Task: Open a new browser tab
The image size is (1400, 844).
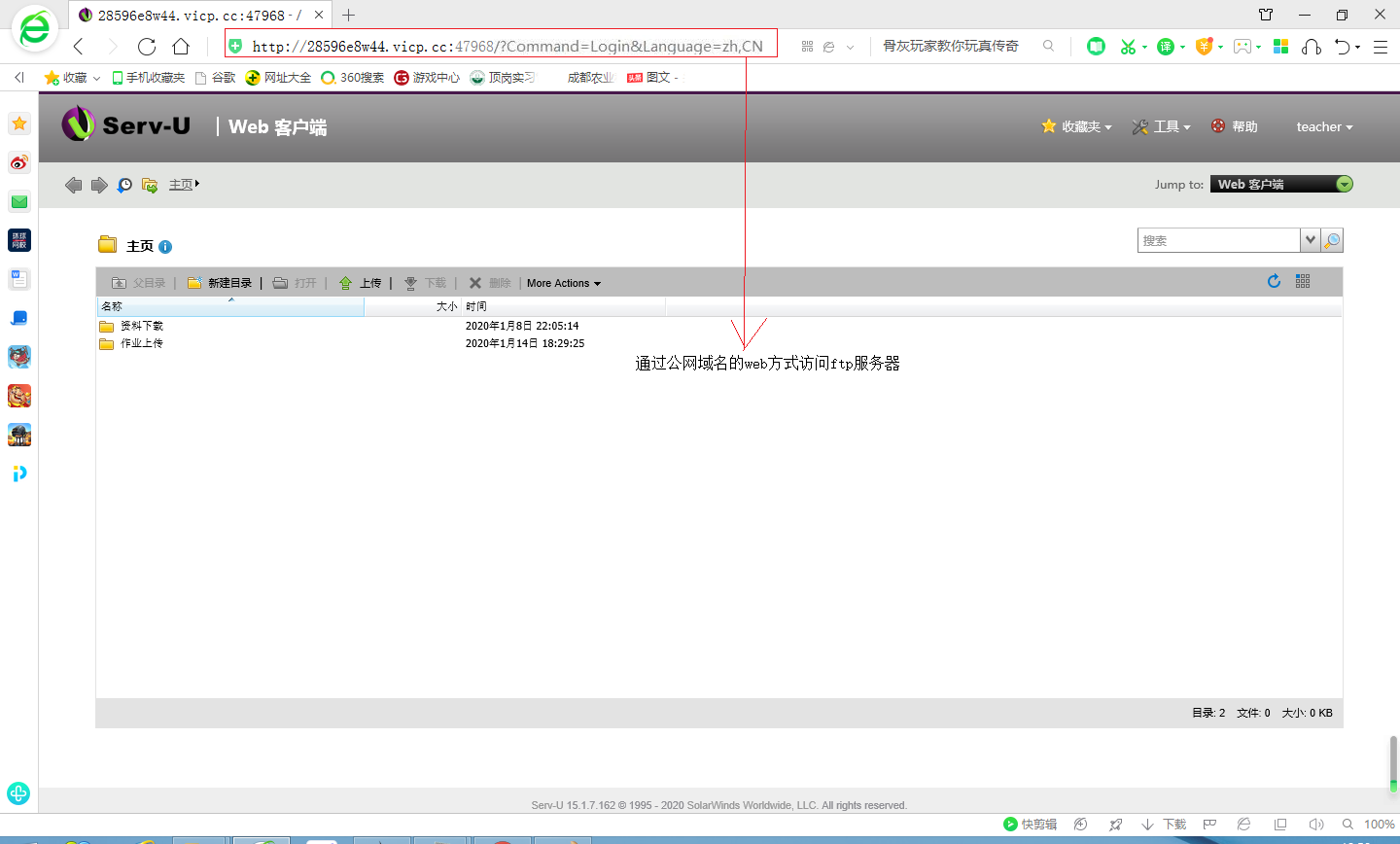Action: (348, 15)
